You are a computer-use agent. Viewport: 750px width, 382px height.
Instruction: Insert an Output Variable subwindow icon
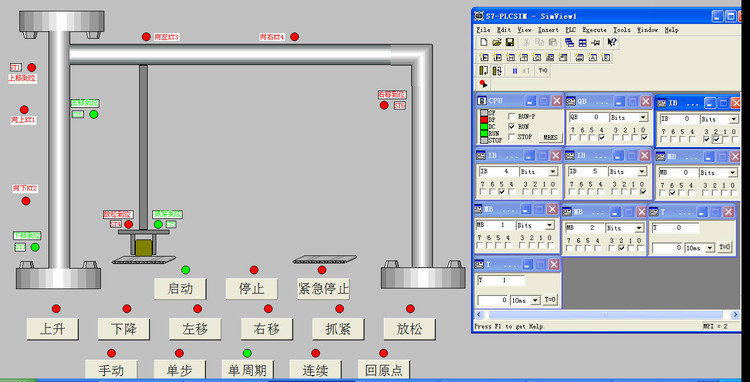(497, 57)
